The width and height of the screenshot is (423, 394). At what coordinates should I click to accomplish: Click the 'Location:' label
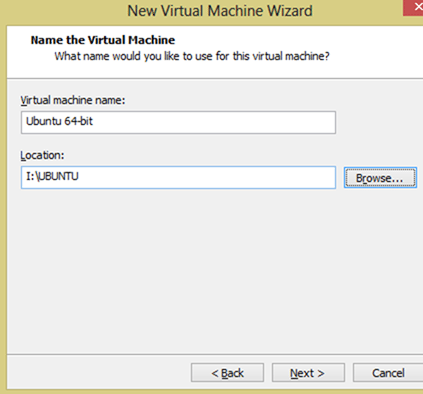[x=42, y=155]
